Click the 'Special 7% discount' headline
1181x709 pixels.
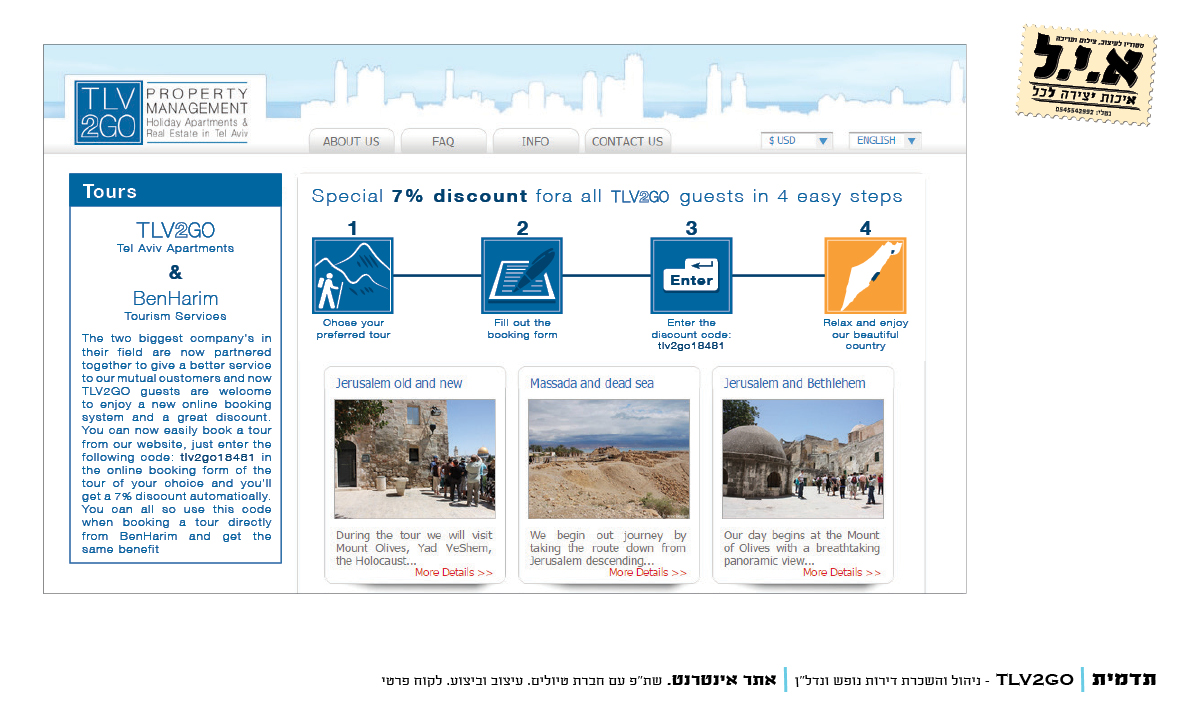click(607, 197)
